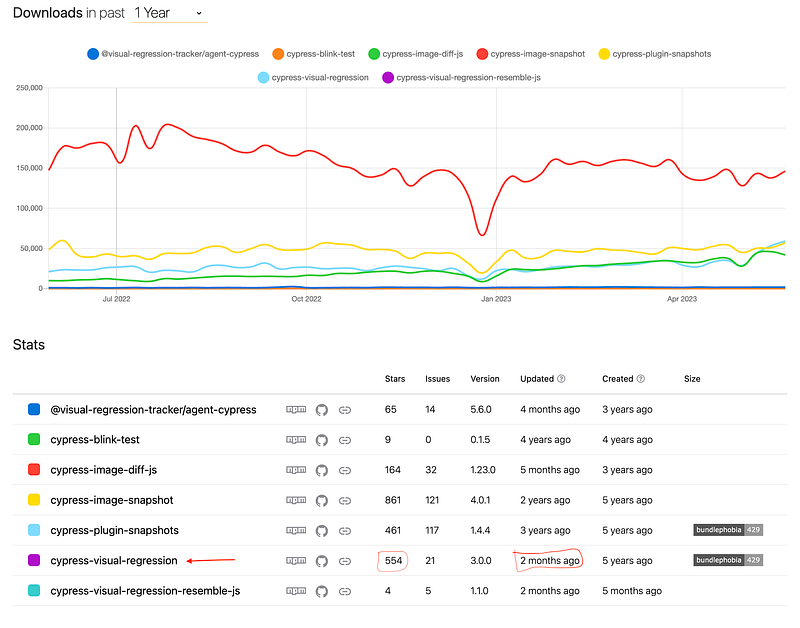Click npm icon for cypress-visual-regression-resemble-js
800x628 pixels.
pos(296,591)
